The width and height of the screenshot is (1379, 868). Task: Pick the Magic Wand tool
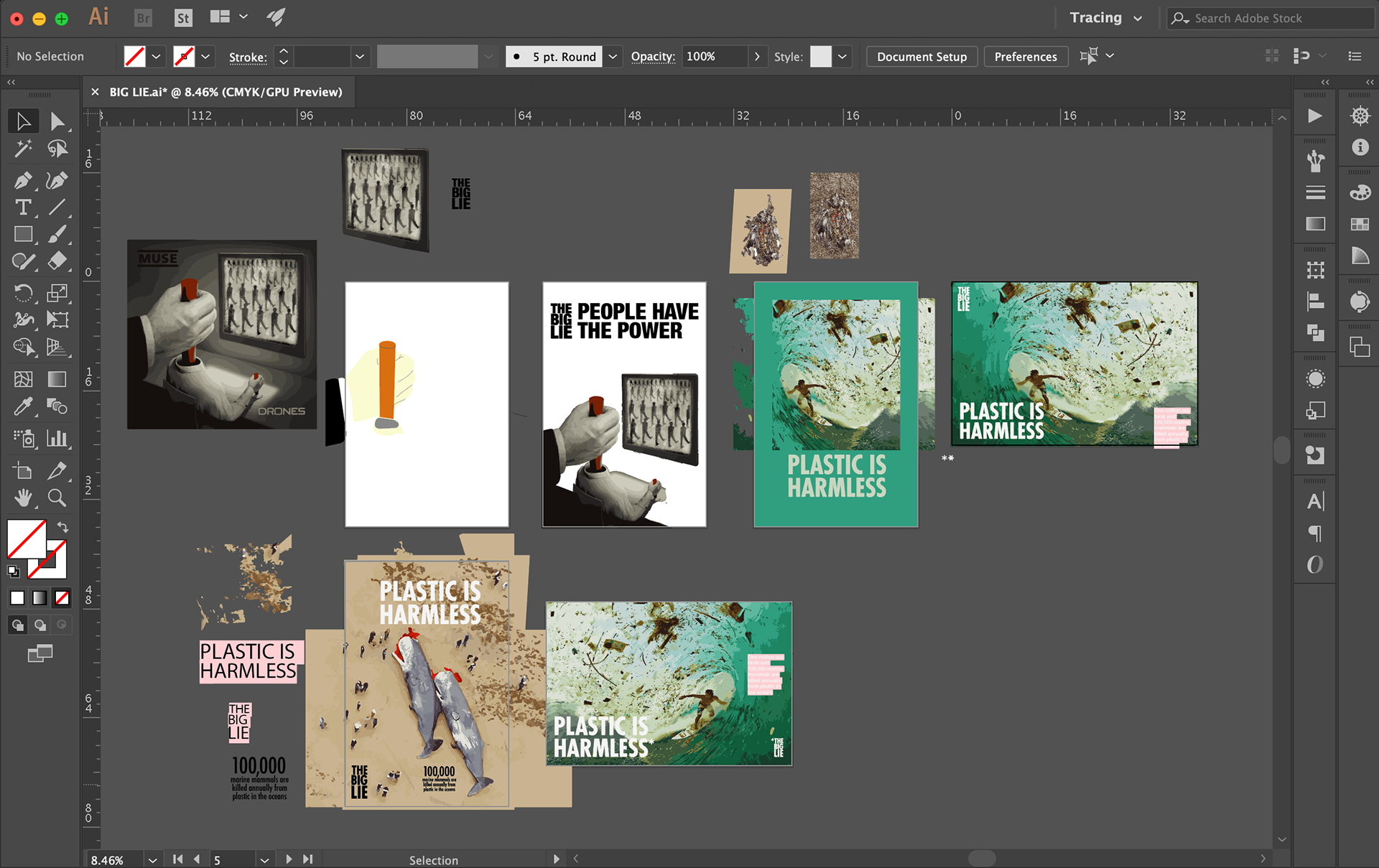pos(23,149)
